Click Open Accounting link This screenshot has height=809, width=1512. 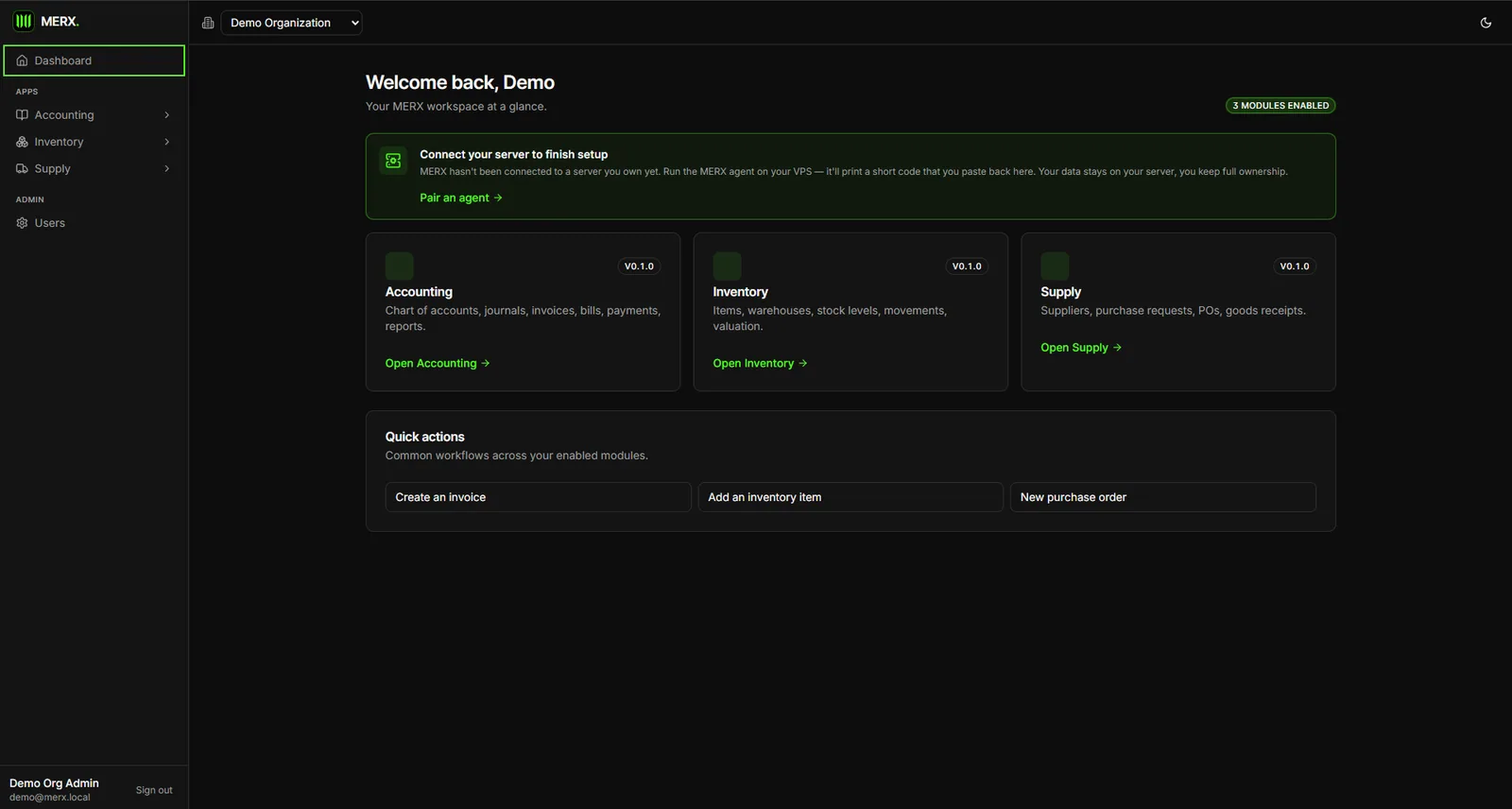click(x=438, y=363)
